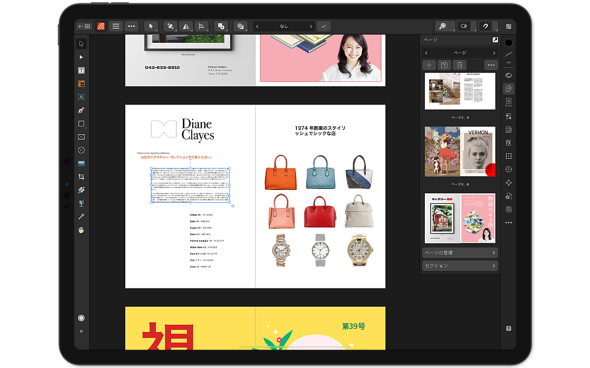Select the Node tool arrow
Viewport: 590px width, 368px height.
click(81, 57)
